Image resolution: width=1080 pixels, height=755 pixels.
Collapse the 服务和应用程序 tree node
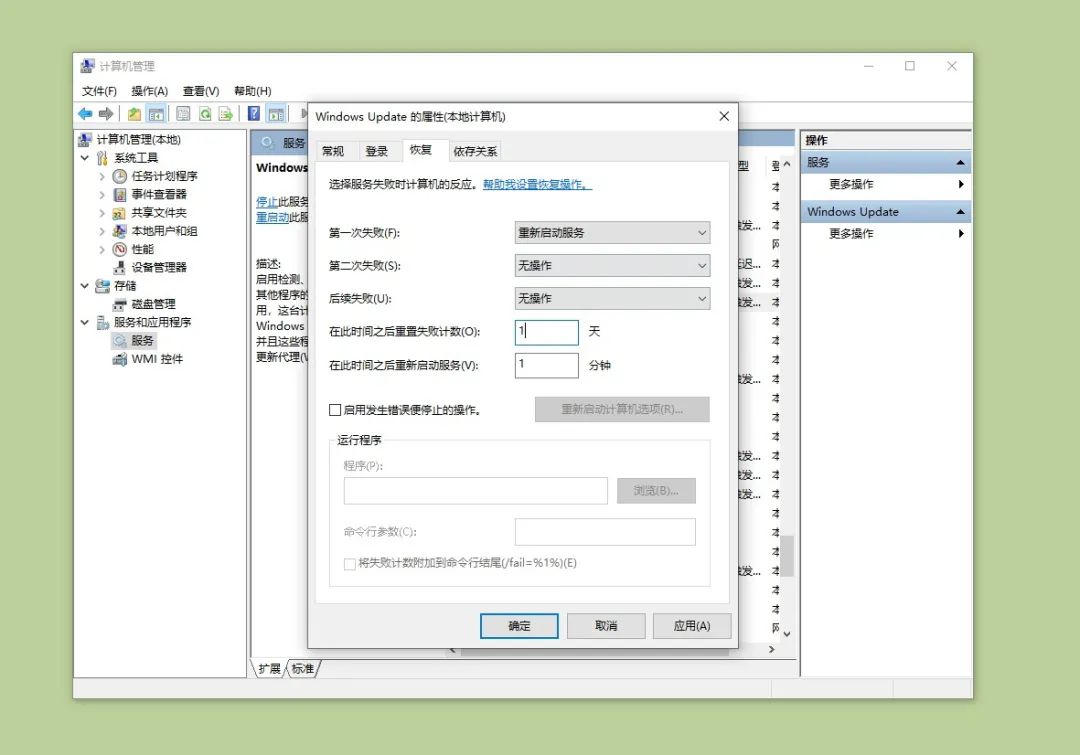click(x=85, y=322)
